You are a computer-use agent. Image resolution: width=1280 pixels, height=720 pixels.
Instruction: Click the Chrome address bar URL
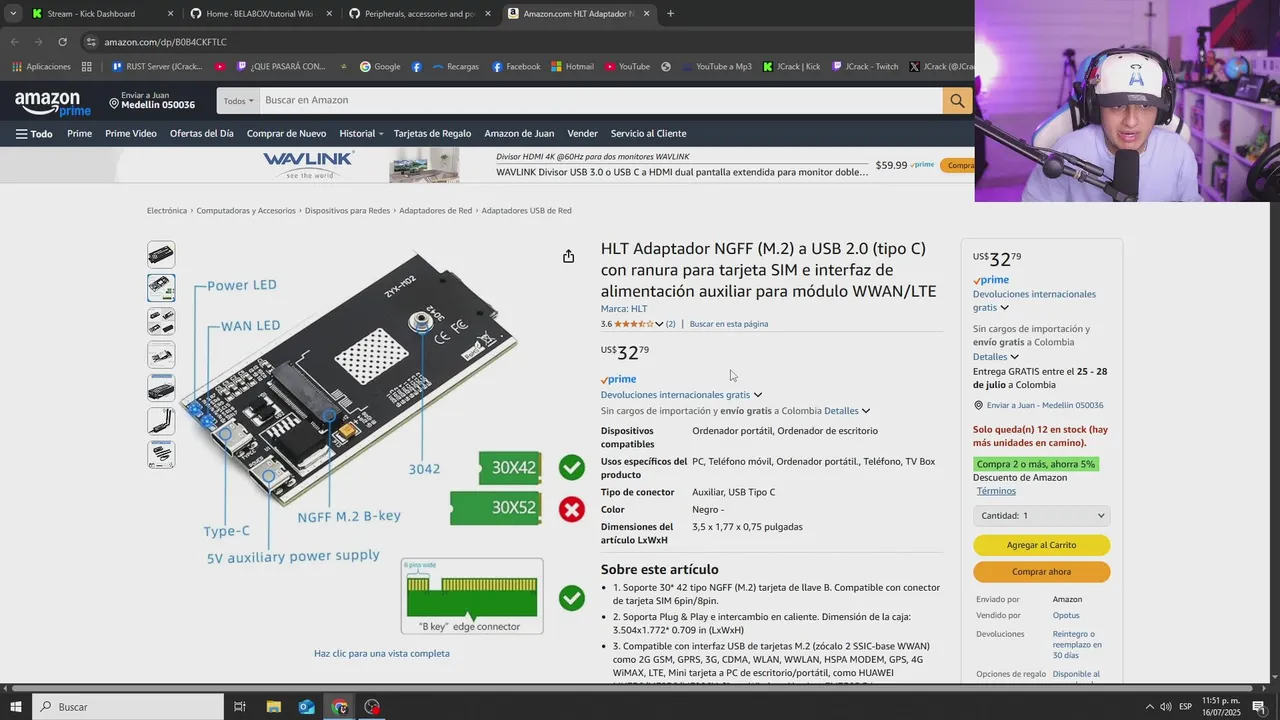(x=165, y=42)
